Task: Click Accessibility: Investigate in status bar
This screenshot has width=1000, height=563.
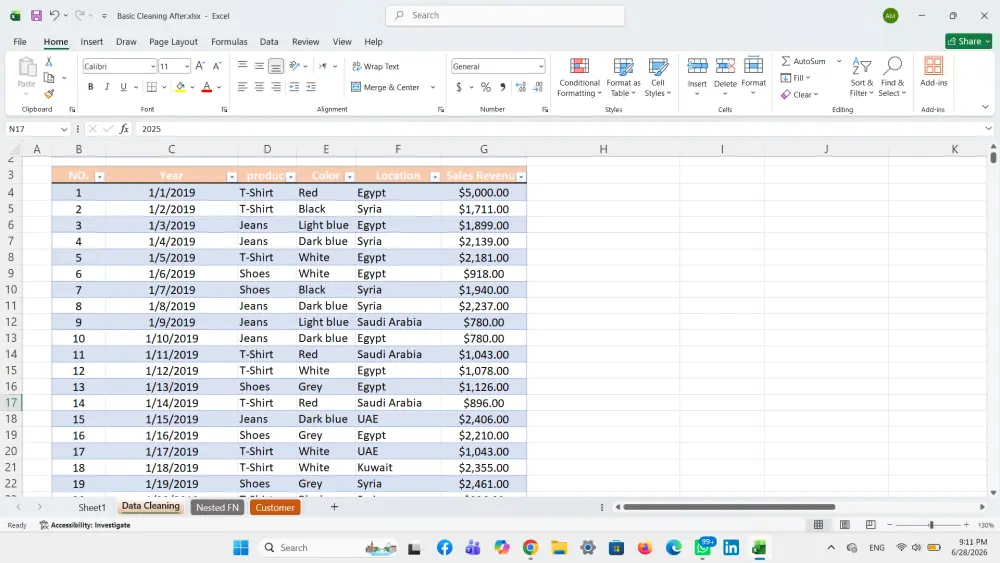Action: click(85, 525)
